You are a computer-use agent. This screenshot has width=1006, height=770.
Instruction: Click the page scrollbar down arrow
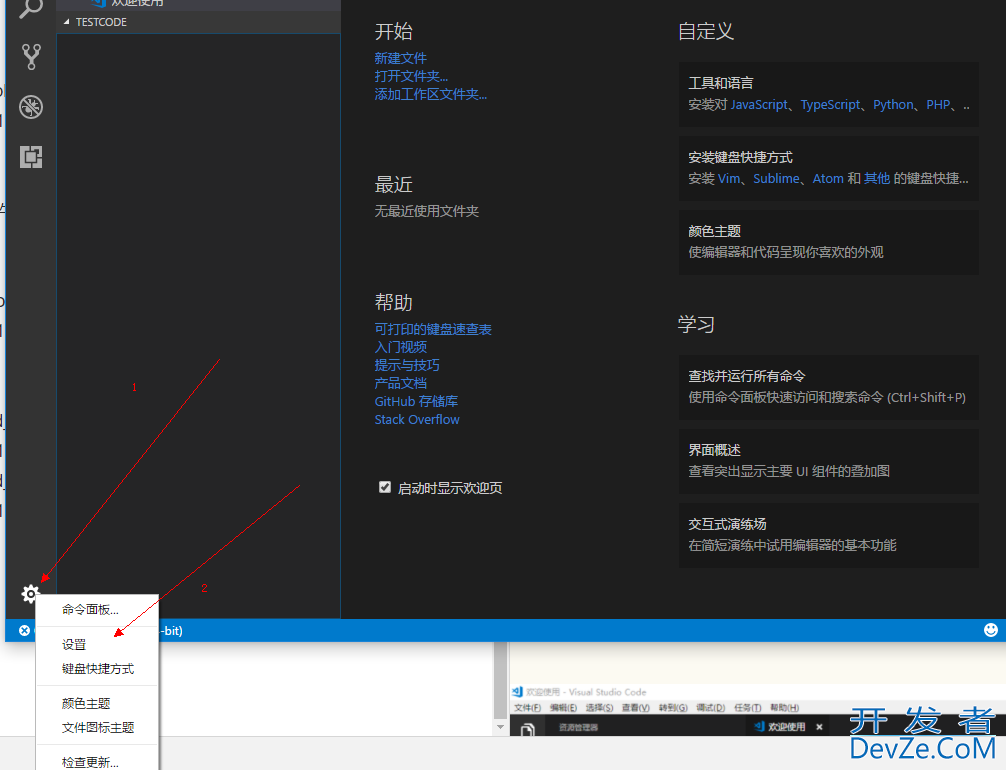pyautogui.click(x=500, y=727)
